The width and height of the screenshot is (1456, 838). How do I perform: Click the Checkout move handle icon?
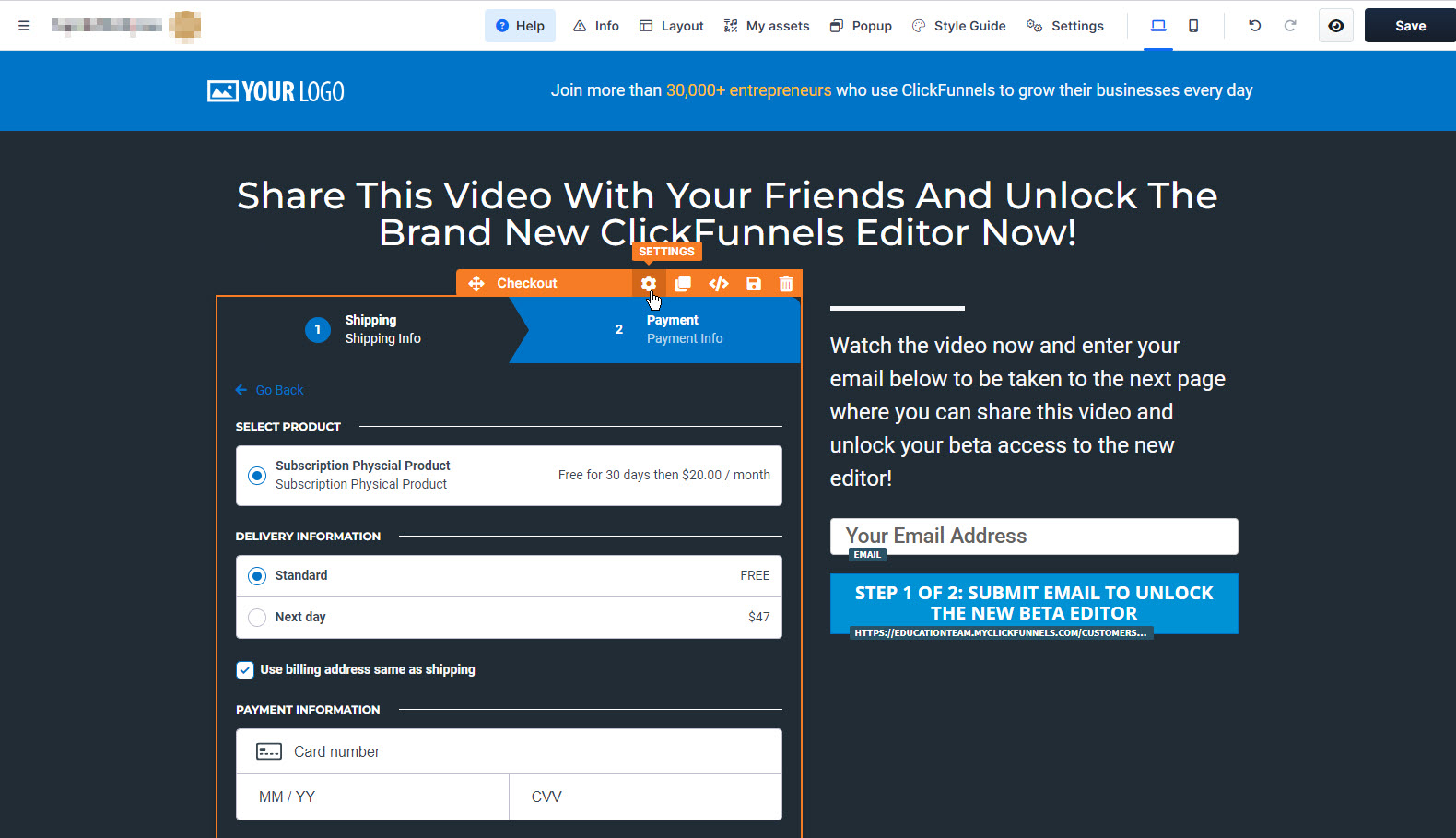(476, 283)
